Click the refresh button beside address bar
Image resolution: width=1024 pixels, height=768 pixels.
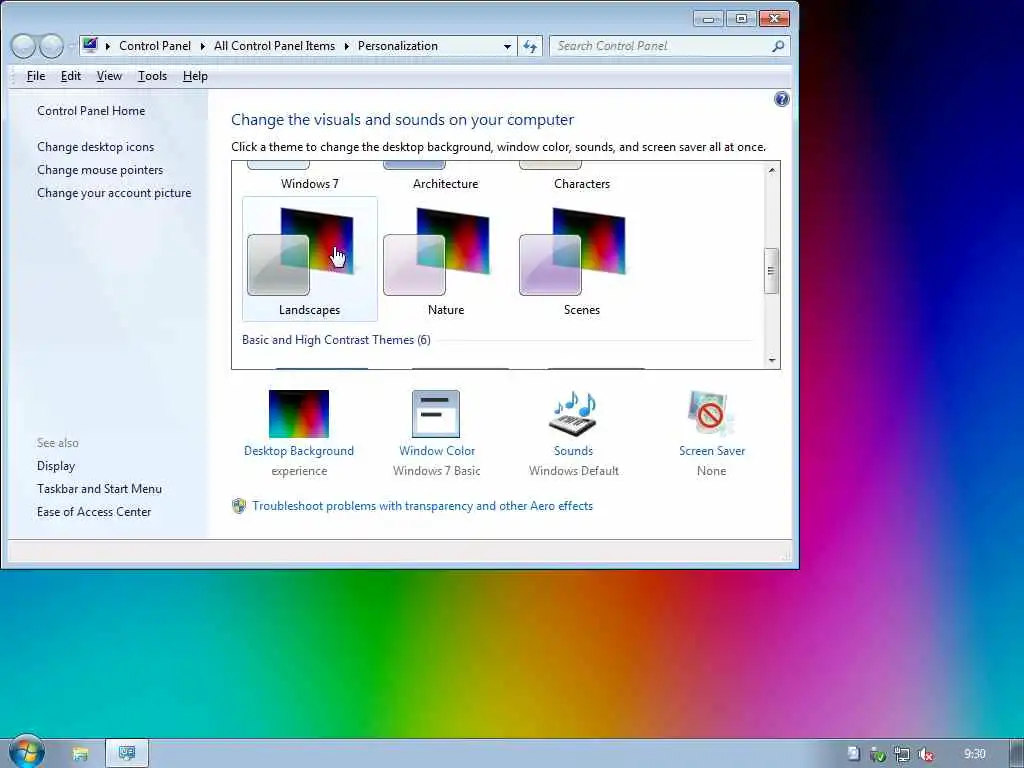pyautogui.click(x=530, y=46)
